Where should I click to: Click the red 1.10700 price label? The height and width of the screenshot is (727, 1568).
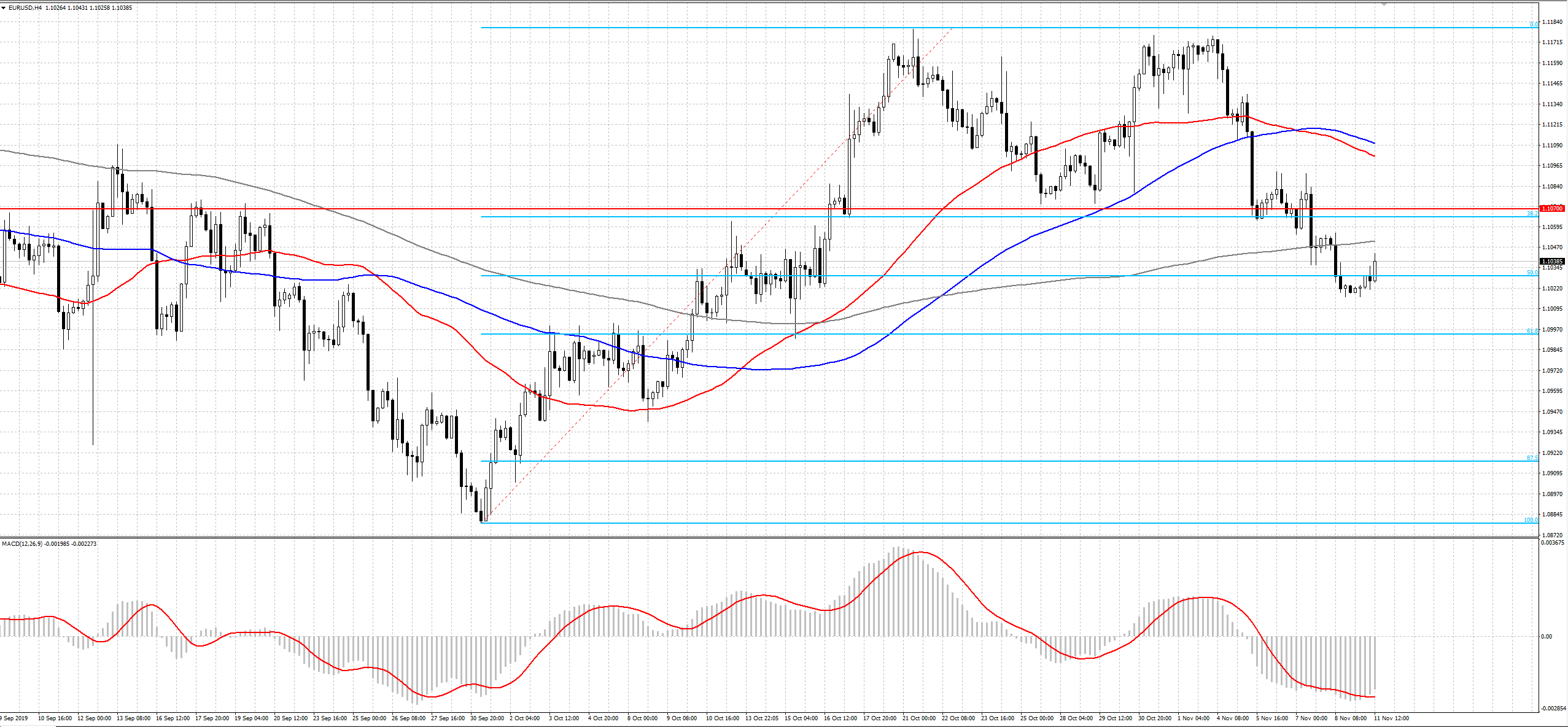coord(1553,209)
